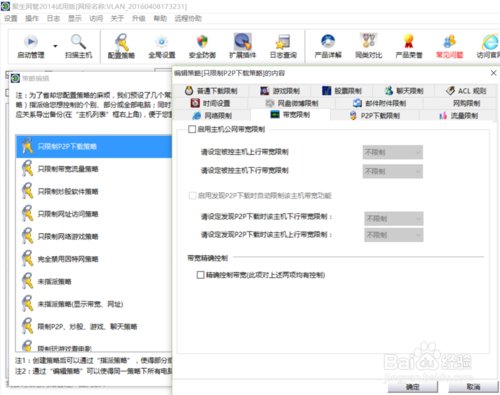Open 全局设置 gear icon
Viewport: 500px width, 395px height.
(x=162, y=42)
